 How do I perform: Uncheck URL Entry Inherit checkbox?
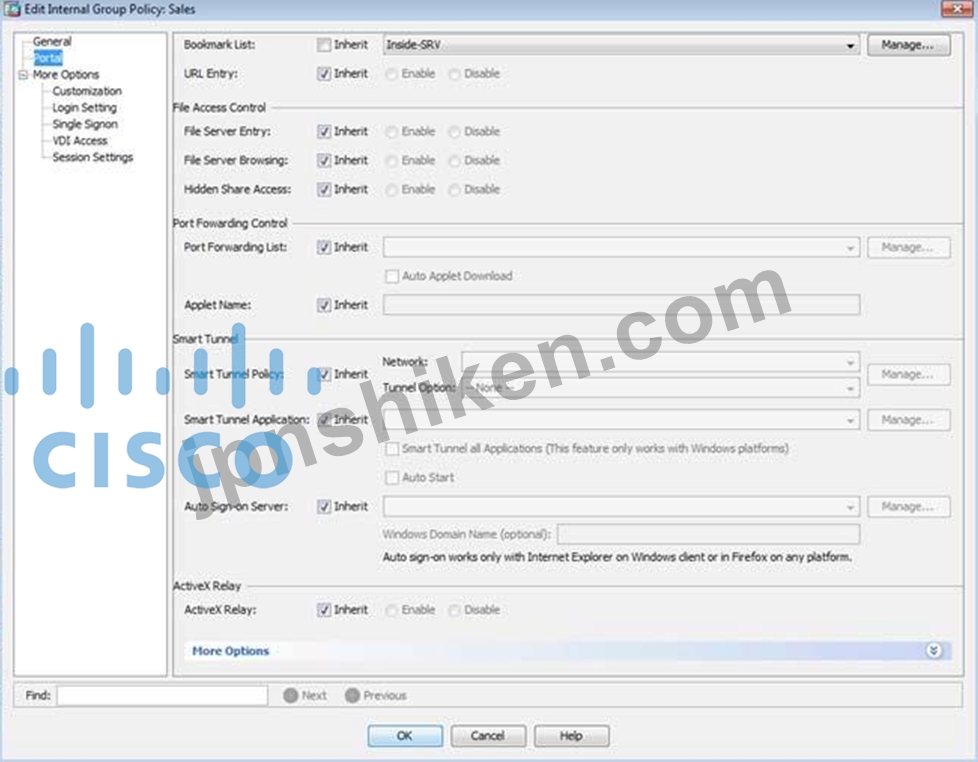324,74
